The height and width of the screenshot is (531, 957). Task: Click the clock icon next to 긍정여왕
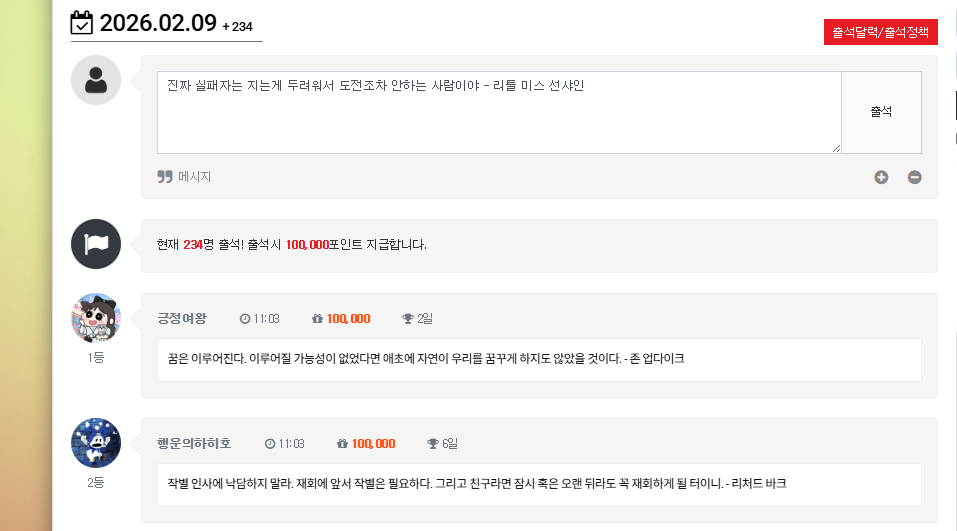(x=245, y=319)
